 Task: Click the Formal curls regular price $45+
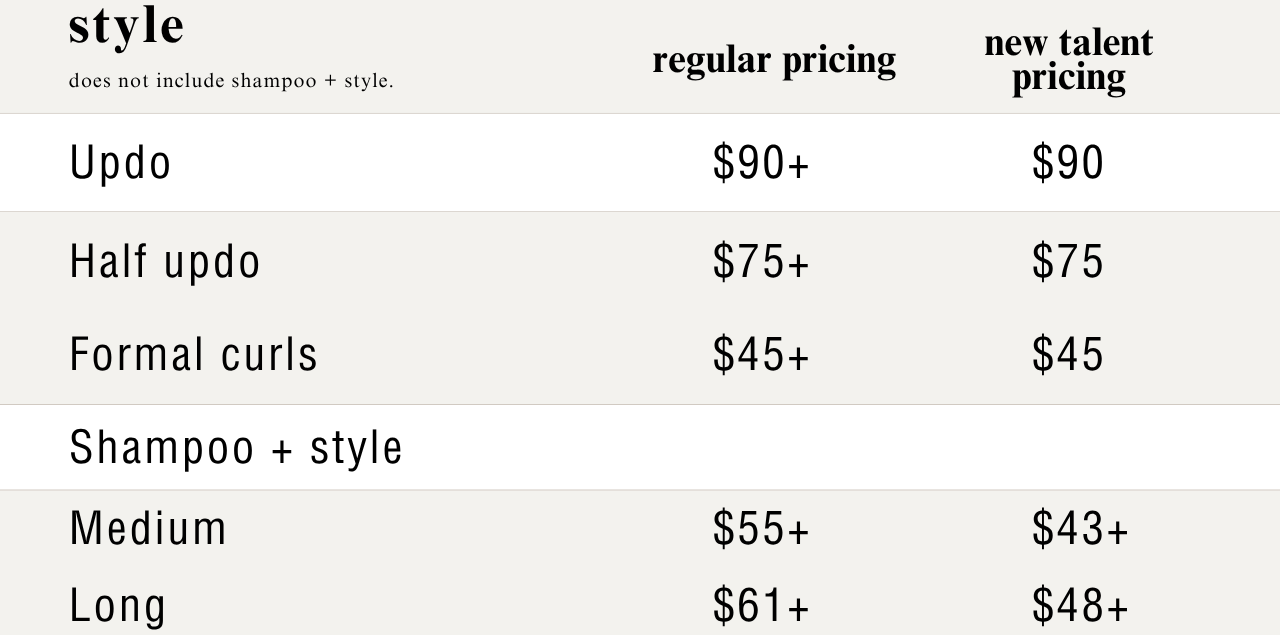(x=760, y=354)
